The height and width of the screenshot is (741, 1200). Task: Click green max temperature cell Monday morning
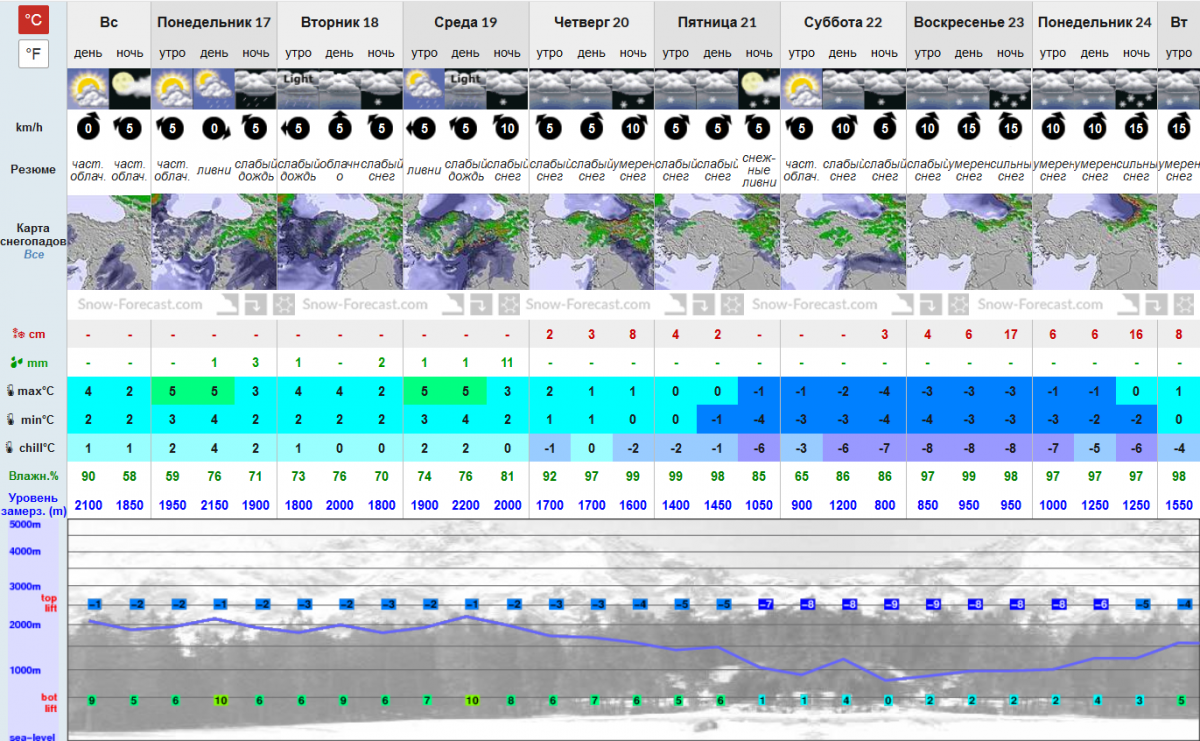coord(172,390)
